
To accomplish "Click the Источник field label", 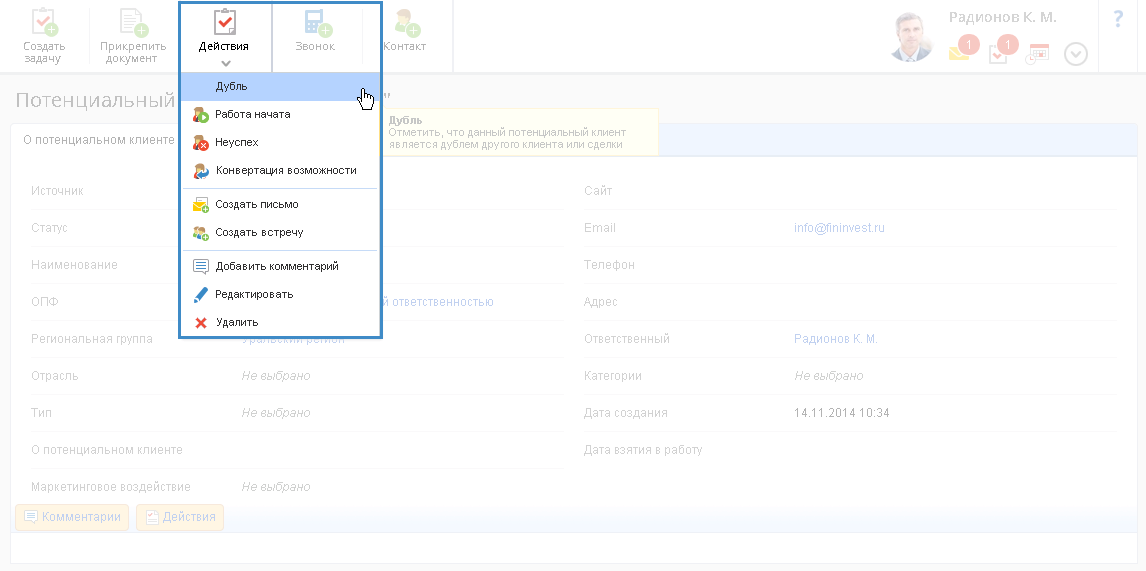I will point(57,191).
